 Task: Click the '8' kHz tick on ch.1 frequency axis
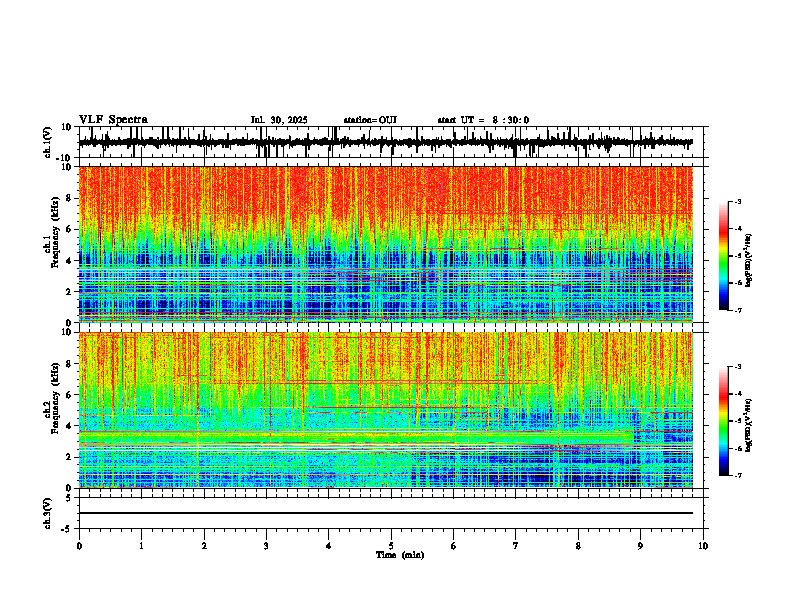coord(71,198)
